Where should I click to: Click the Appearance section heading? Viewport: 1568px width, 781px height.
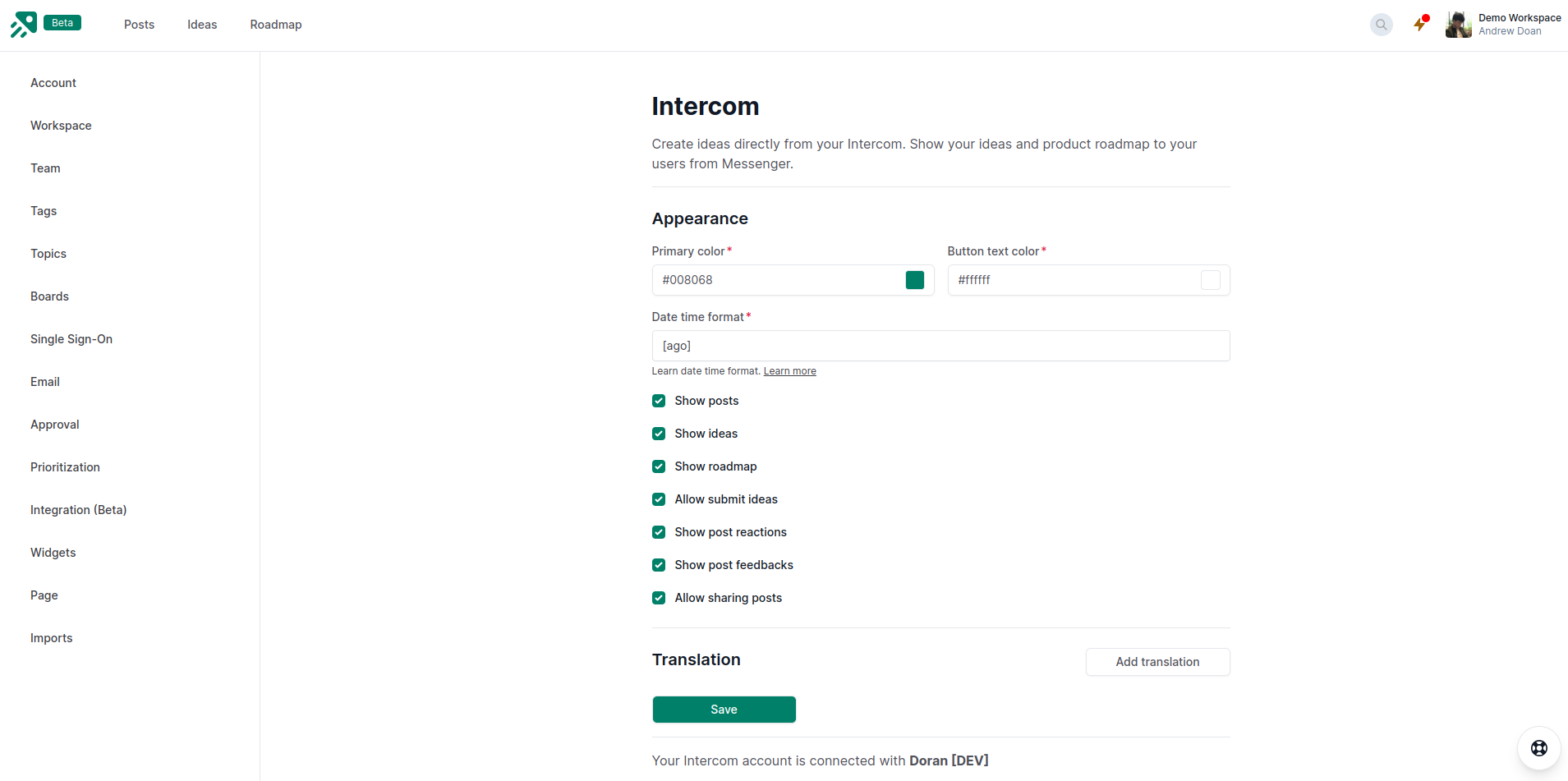[700, 218]
